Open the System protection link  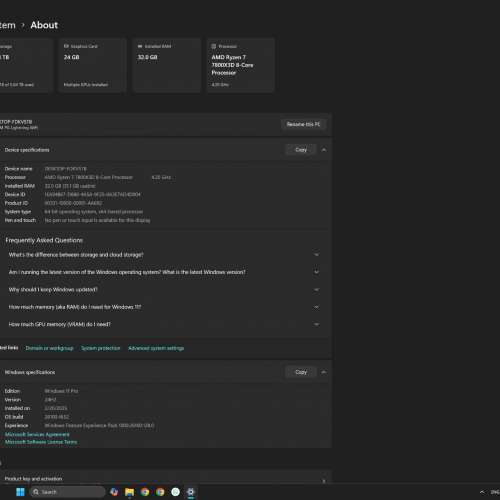click(101, 348)
